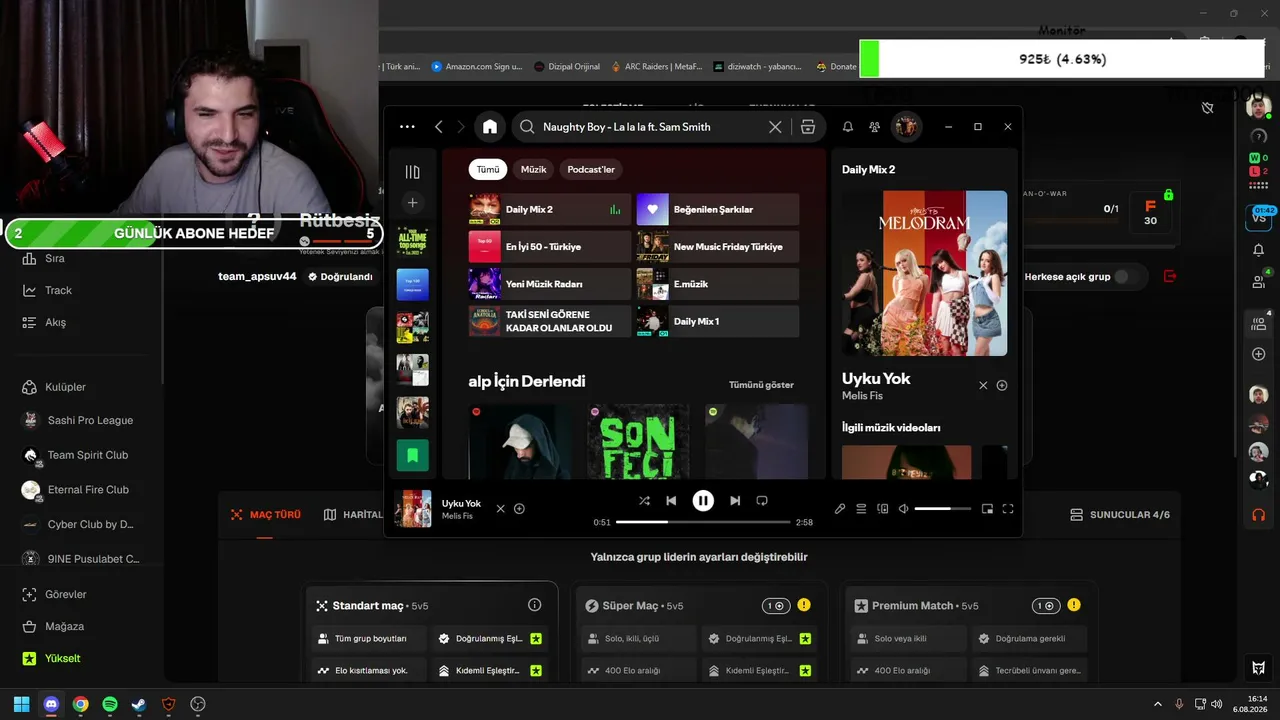Open Discord from the taskbar
Viewport: 1280px width, 720px height.
(51, 704)
